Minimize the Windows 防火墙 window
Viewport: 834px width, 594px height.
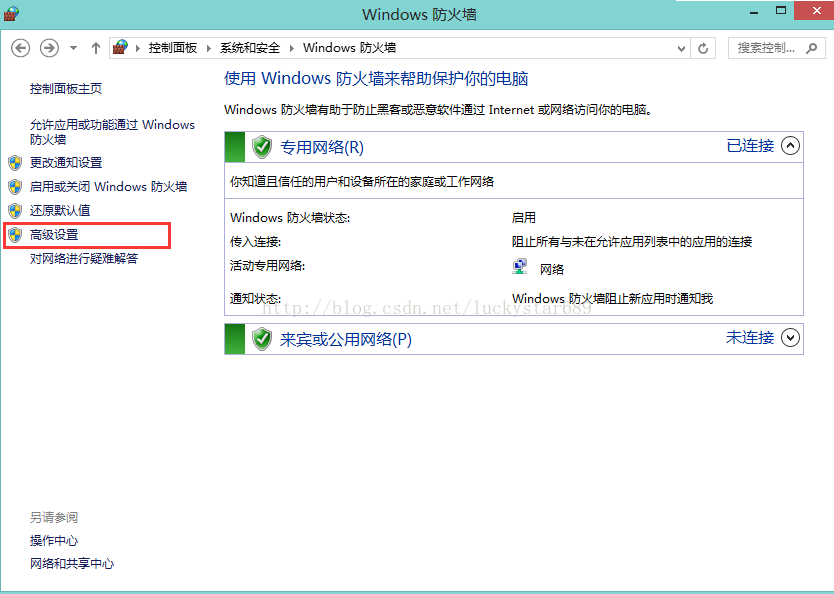tap(754, 11)
